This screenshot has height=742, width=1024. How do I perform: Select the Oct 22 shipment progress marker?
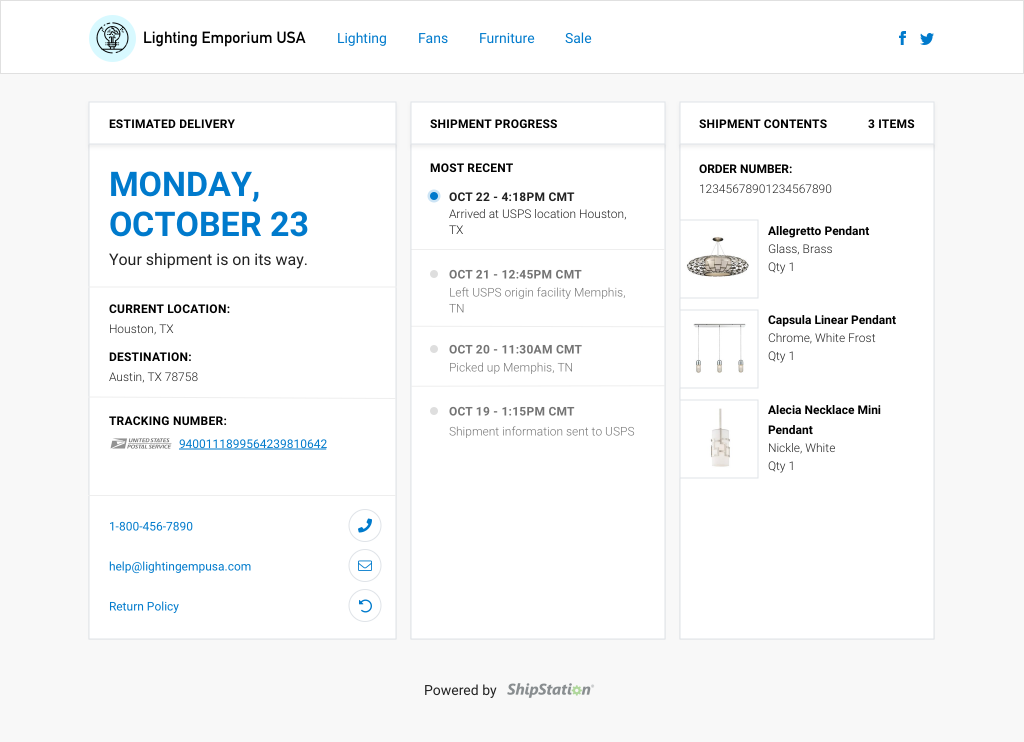434,196
